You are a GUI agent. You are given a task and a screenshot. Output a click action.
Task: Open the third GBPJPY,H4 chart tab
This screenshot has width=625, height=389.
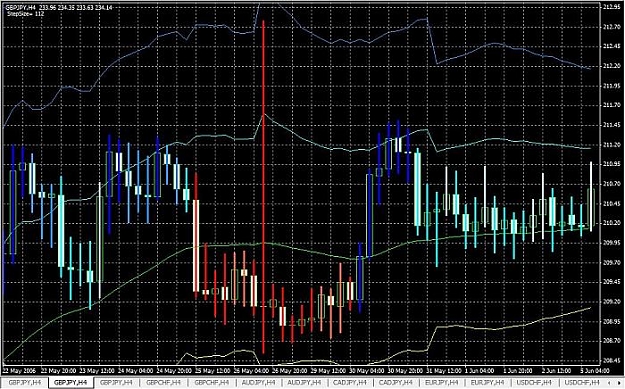(x=116, y=383)
